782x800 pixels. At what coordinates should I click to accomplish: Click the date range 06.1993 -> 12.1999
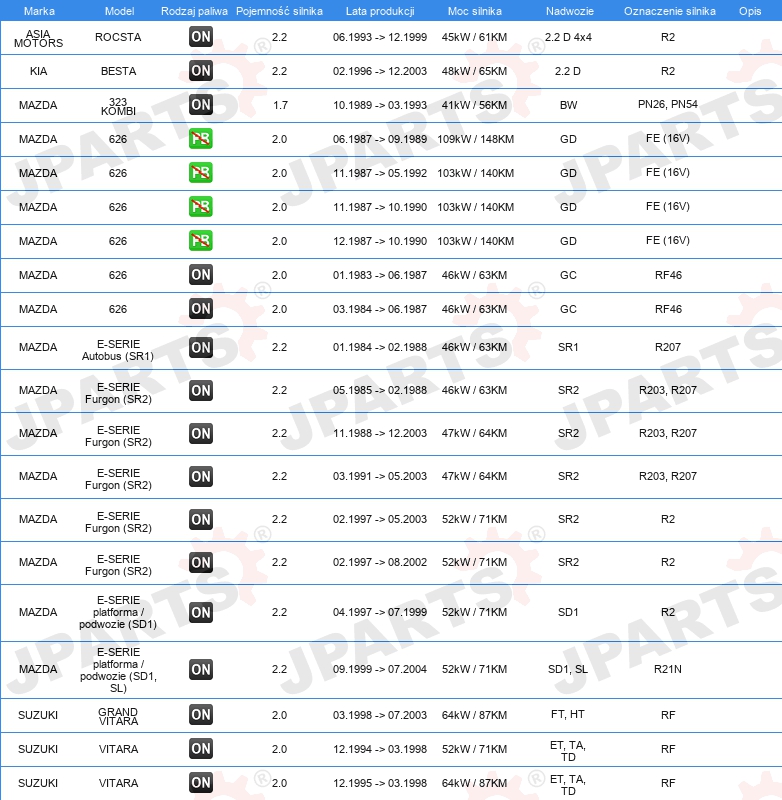(380, 37)
